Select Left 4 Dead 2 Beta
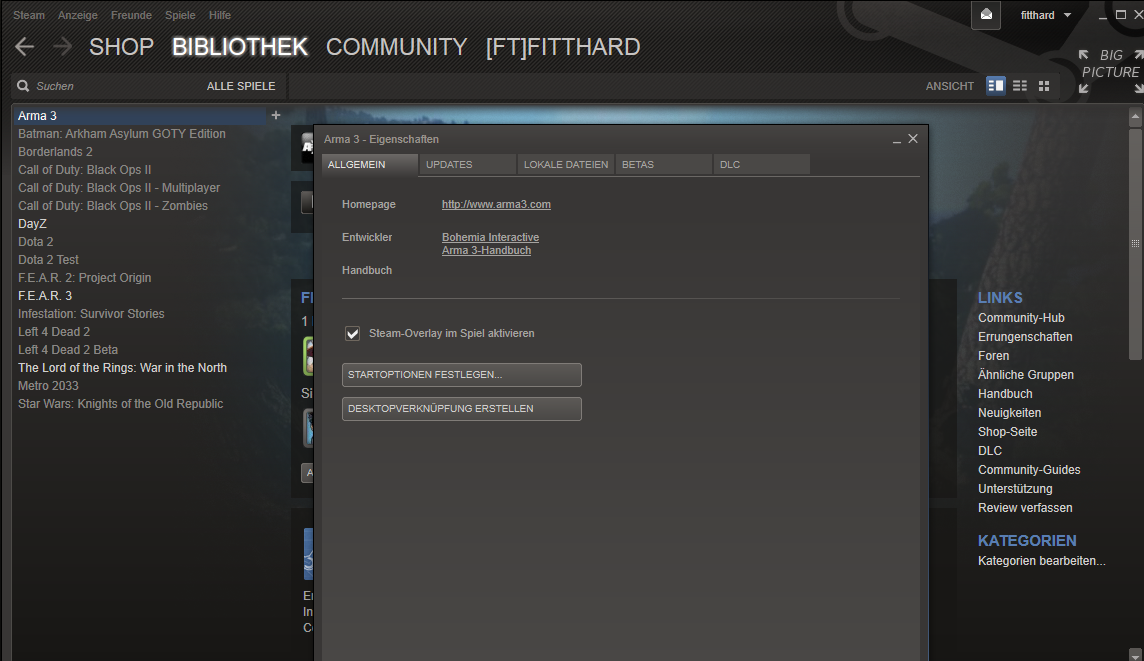 pos(68,349)
